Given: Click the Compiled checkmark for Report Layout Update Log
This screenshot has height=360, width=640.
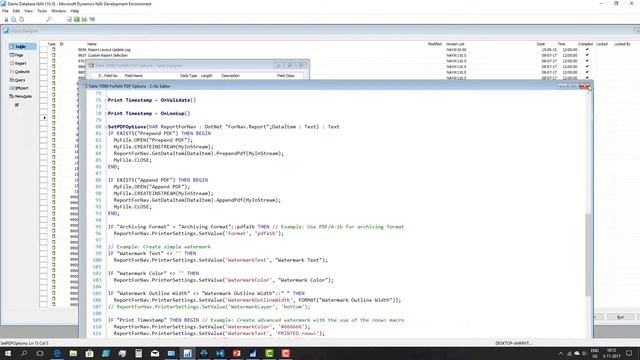Looking at the screenshot, I should (587, 49).
